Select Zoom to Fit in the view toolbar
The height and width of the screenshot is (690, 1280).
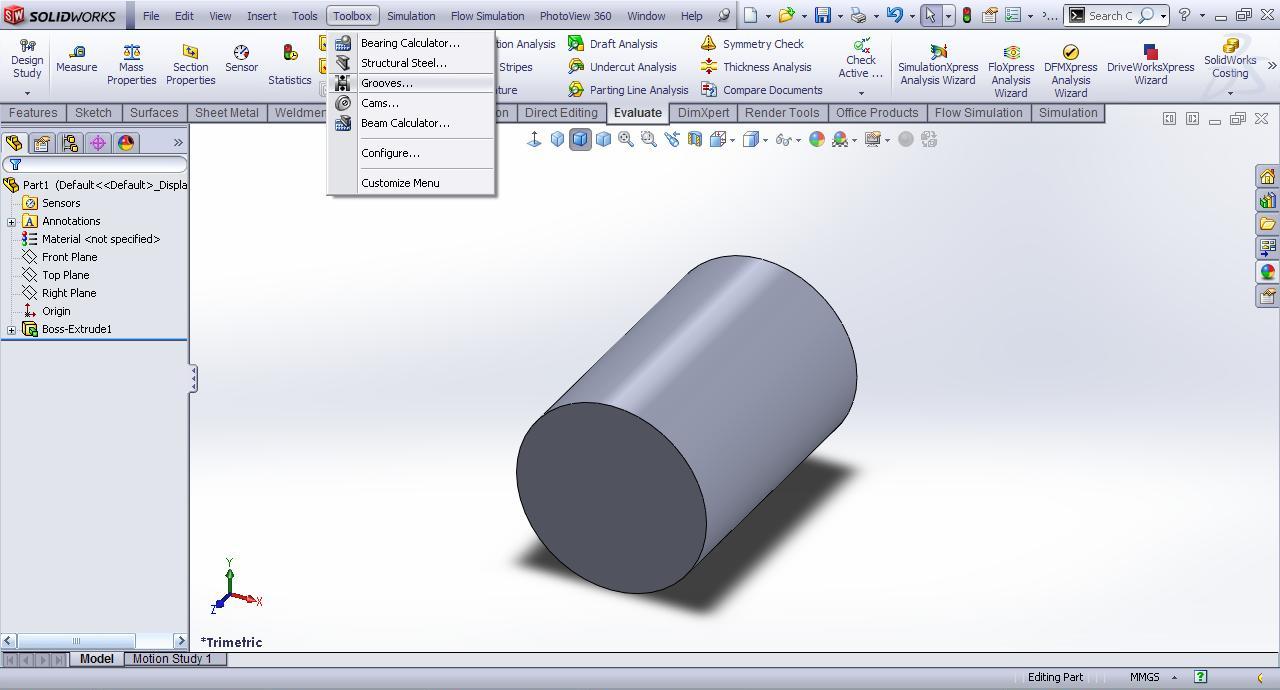click(x=625, y=139)
